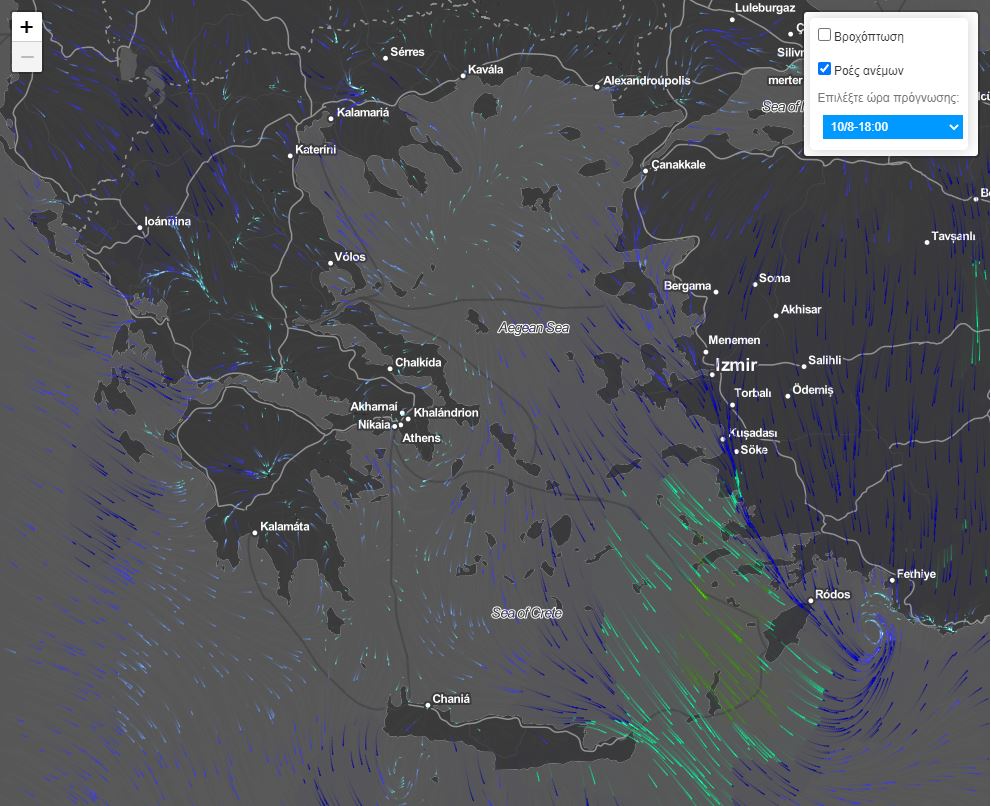Viewport: 991px width, 806px height.
Task: Select the Kalamáta city marker
Action: click(x=255, y=533)
